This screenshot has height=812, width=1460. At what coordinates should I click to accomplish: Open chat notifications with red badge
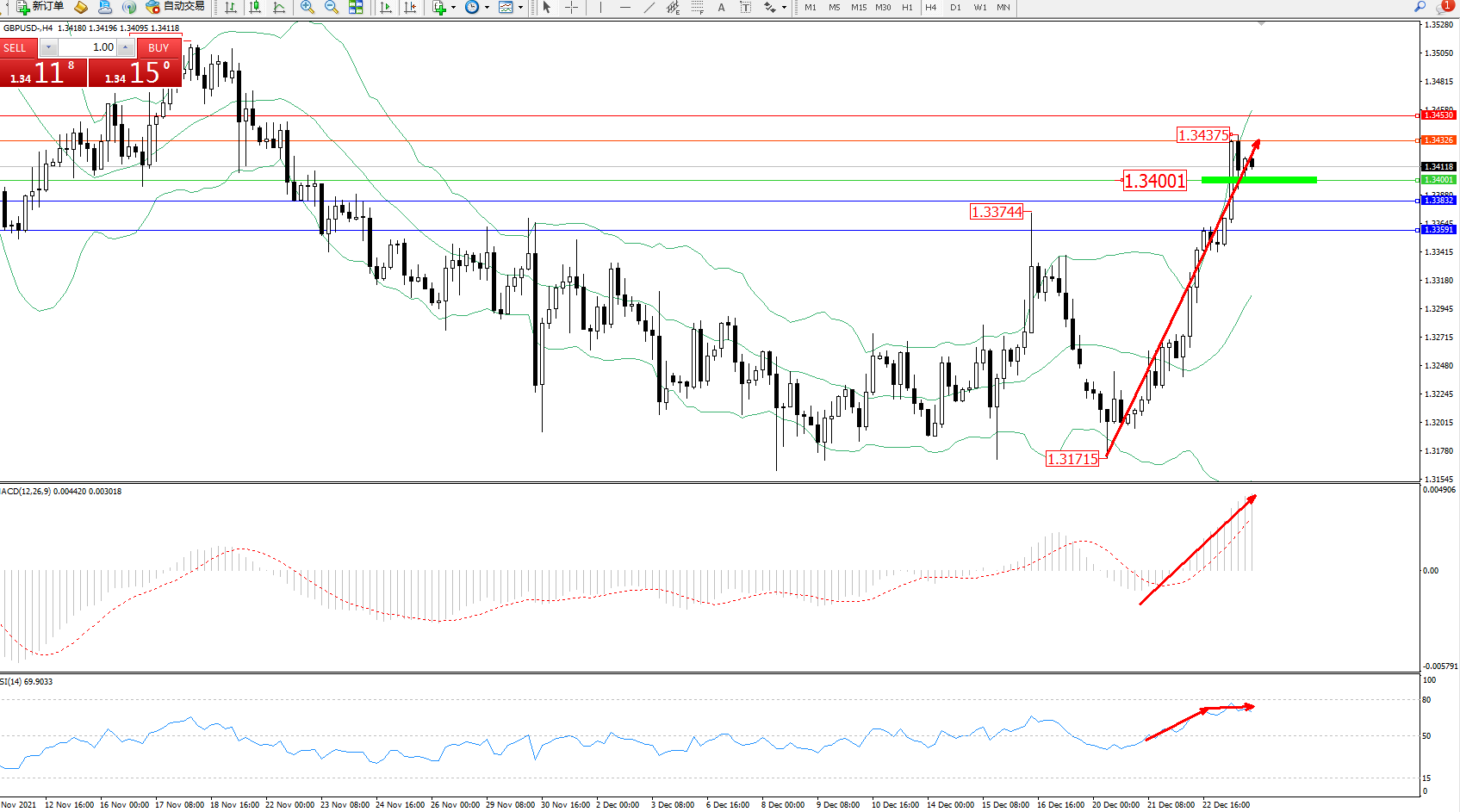tap(1444, 7)
